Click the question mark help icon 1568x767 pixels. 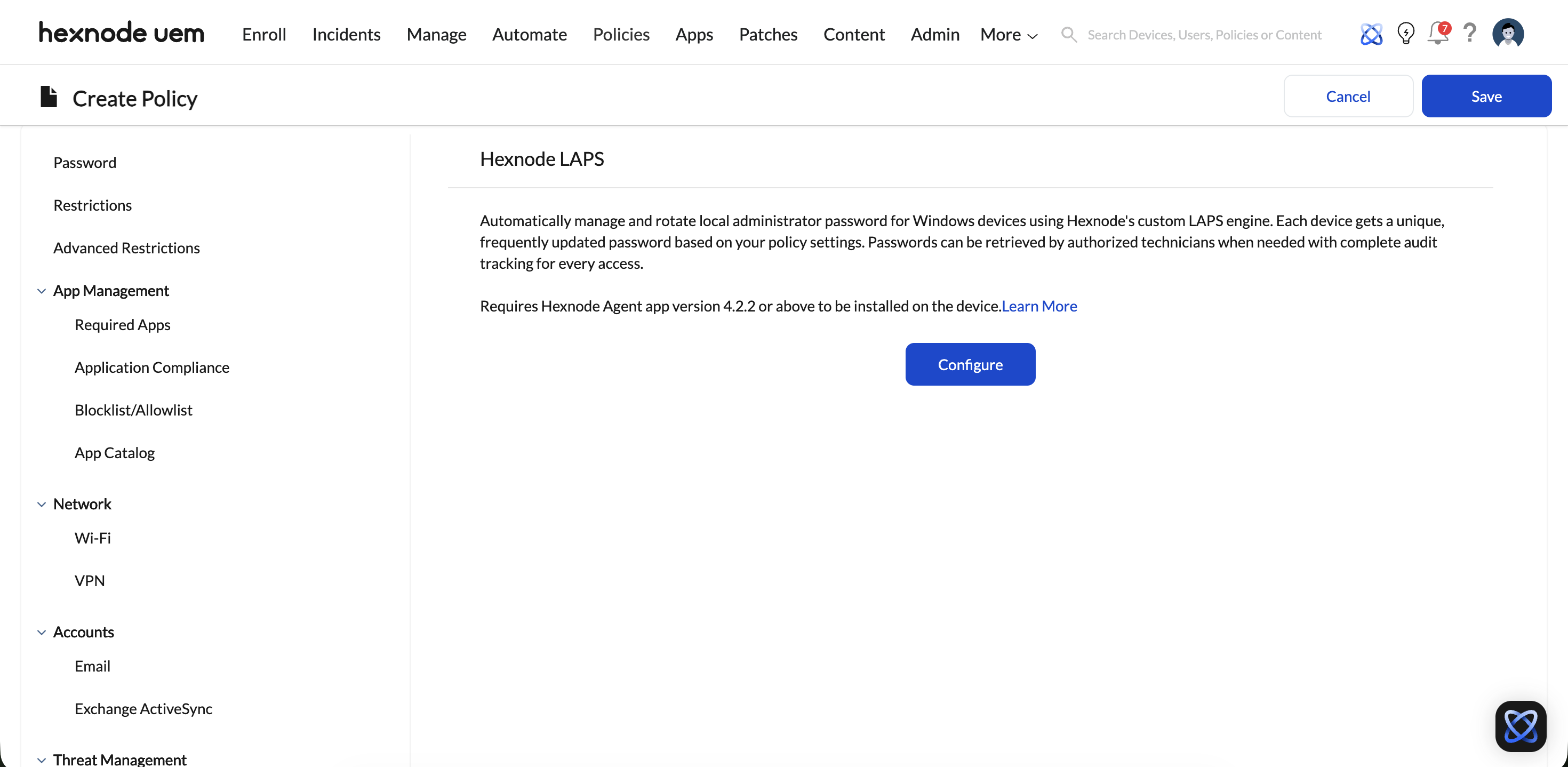(1470, 33)
